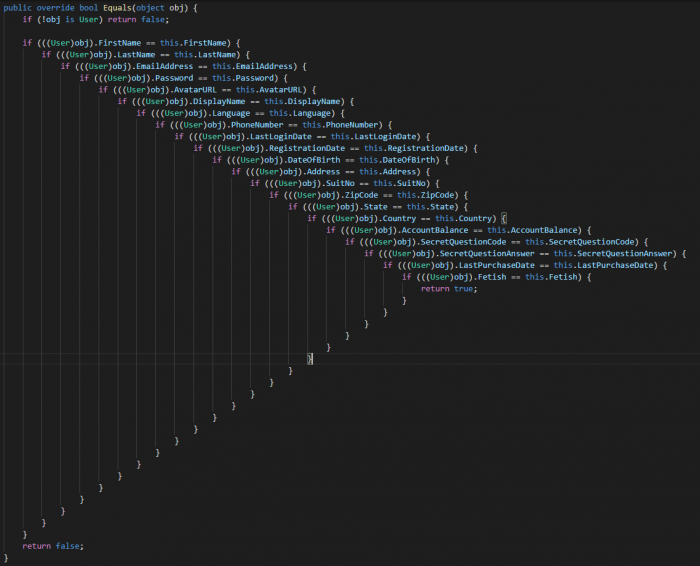
Task: Place cursor on the public keyword
Action: point(21,8)
